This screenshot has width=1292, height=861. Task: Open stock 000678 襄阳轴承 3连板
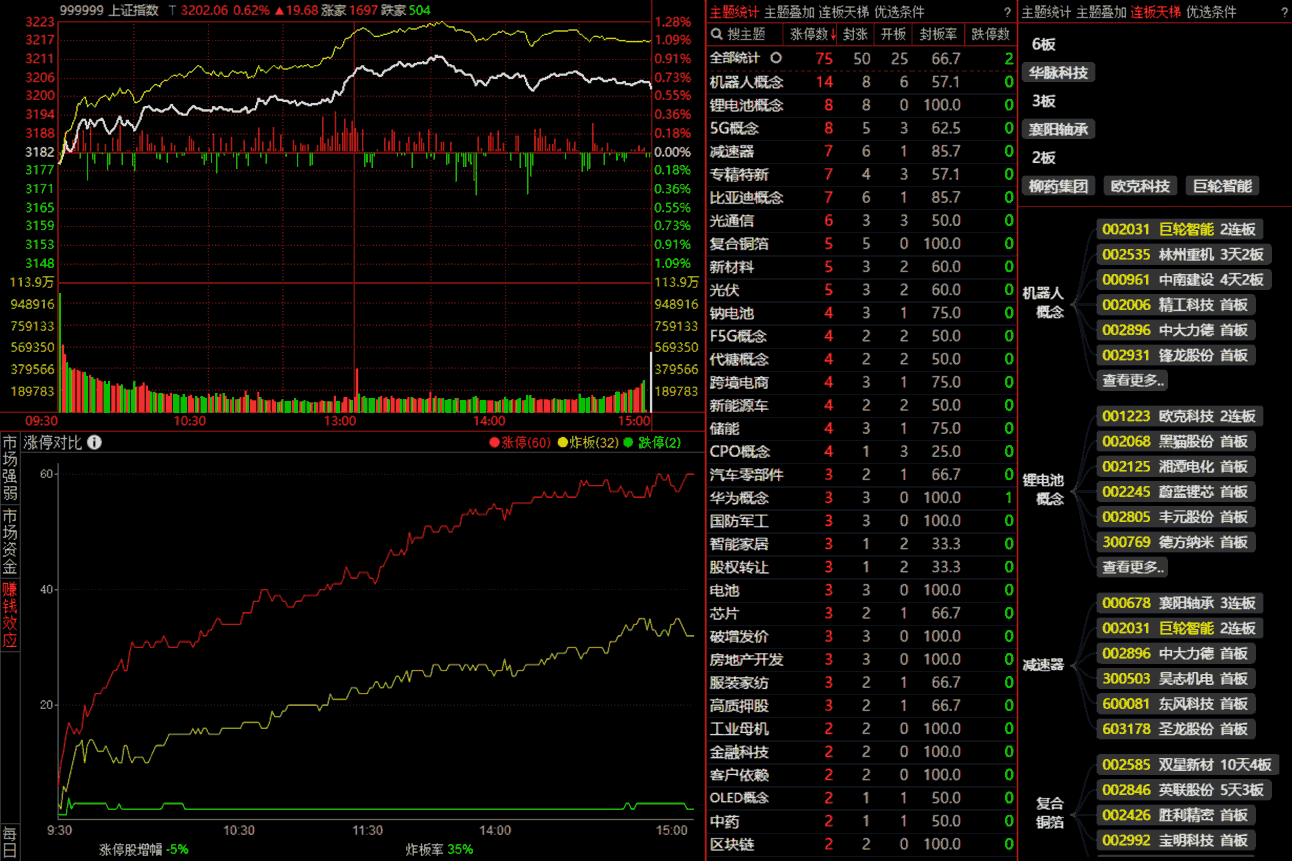pos(1180,603)
